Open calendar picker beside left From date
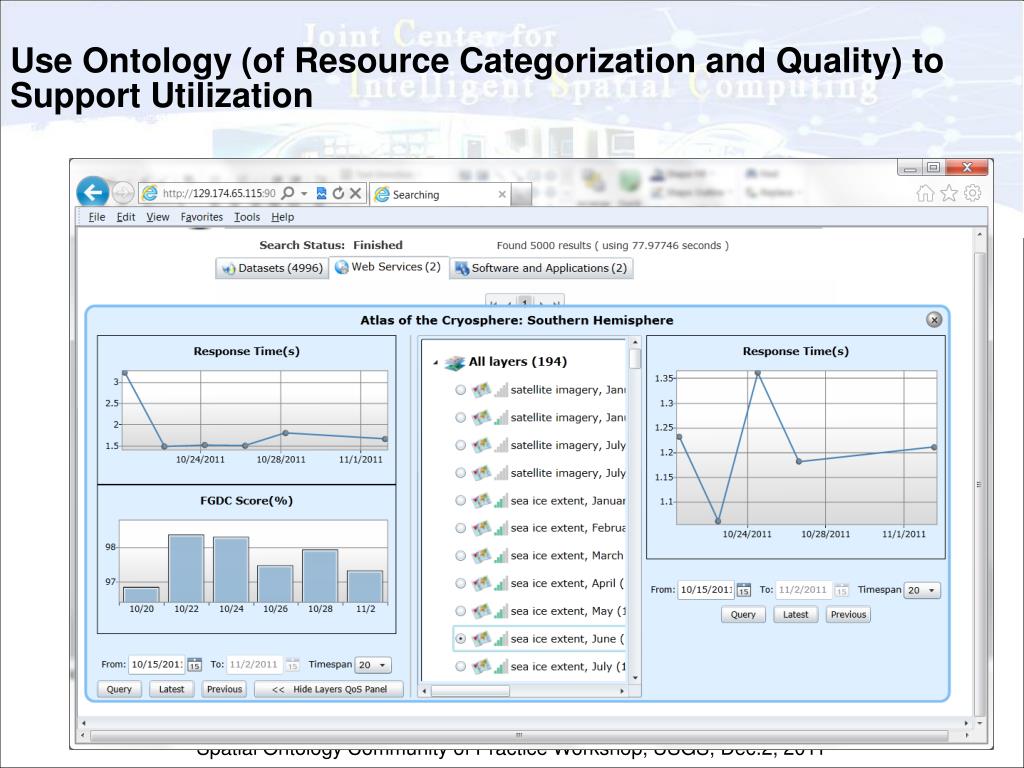 point(194,664)
